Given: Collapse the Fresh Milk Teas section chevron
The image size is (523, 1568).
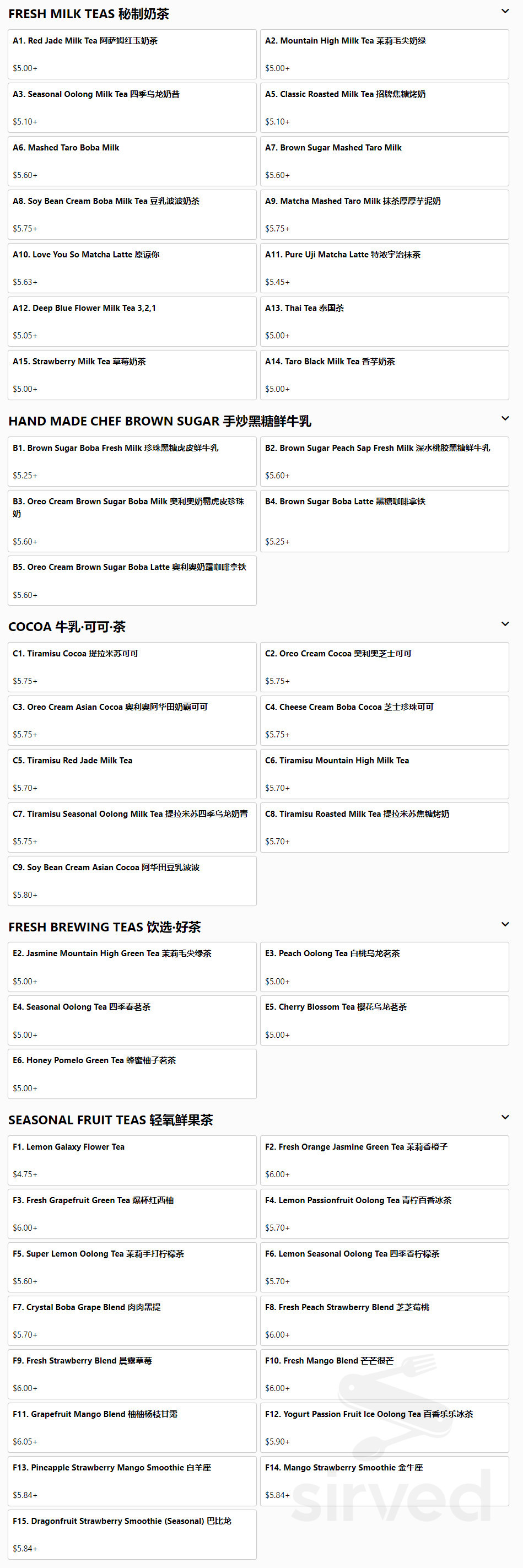Looking at the screenshot, I should click(x=505, y=11).
